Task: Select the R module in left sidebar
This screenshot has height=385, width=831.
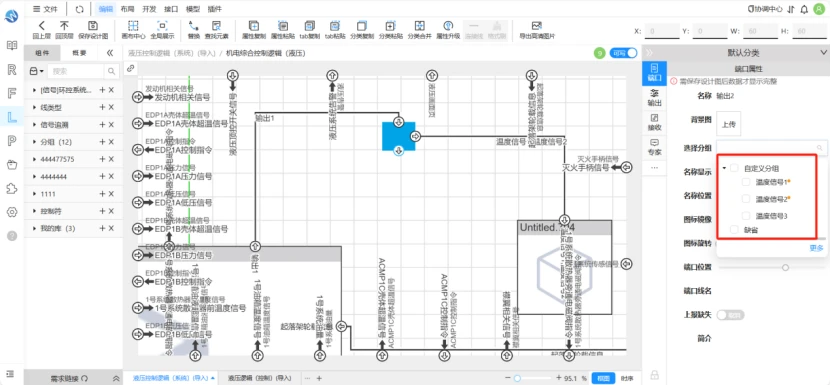Action: 12,69
